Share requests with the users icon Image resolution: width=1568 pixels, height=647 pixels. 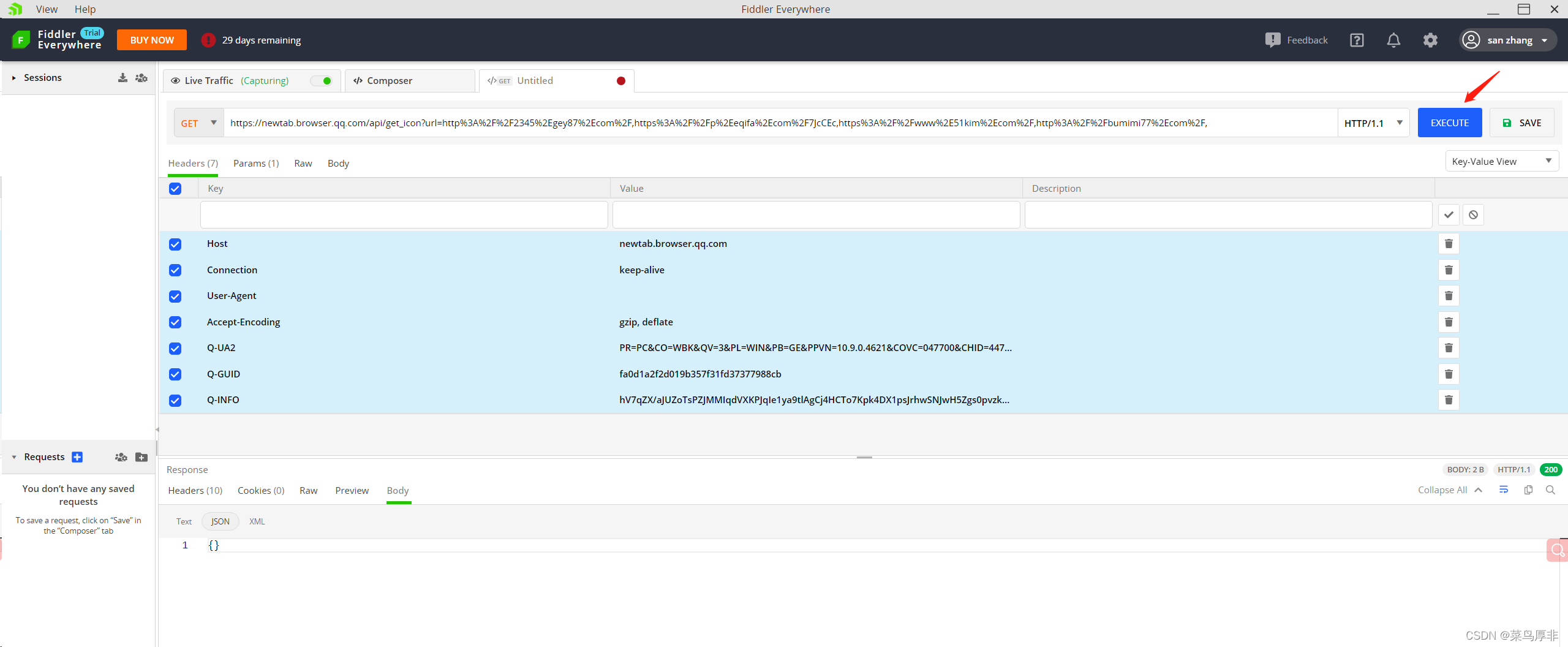121,457
